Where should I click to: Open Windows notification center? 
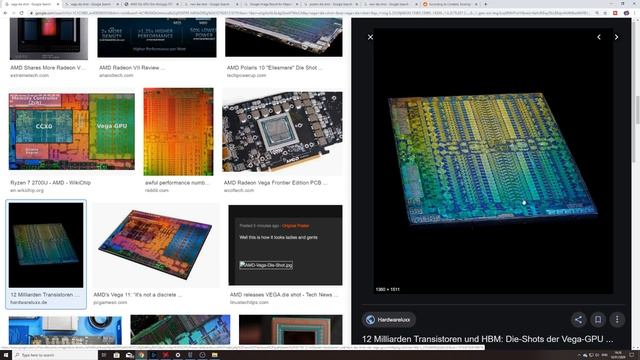click(632, 355)
